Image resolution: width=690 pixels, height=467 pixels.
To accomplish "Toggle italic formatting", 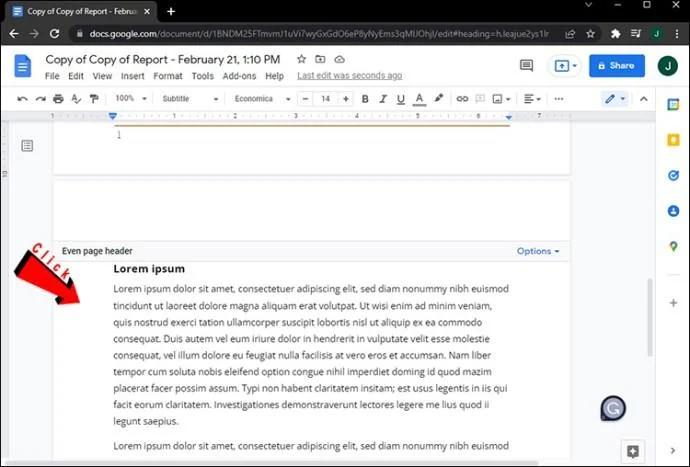I will [383, 99].
